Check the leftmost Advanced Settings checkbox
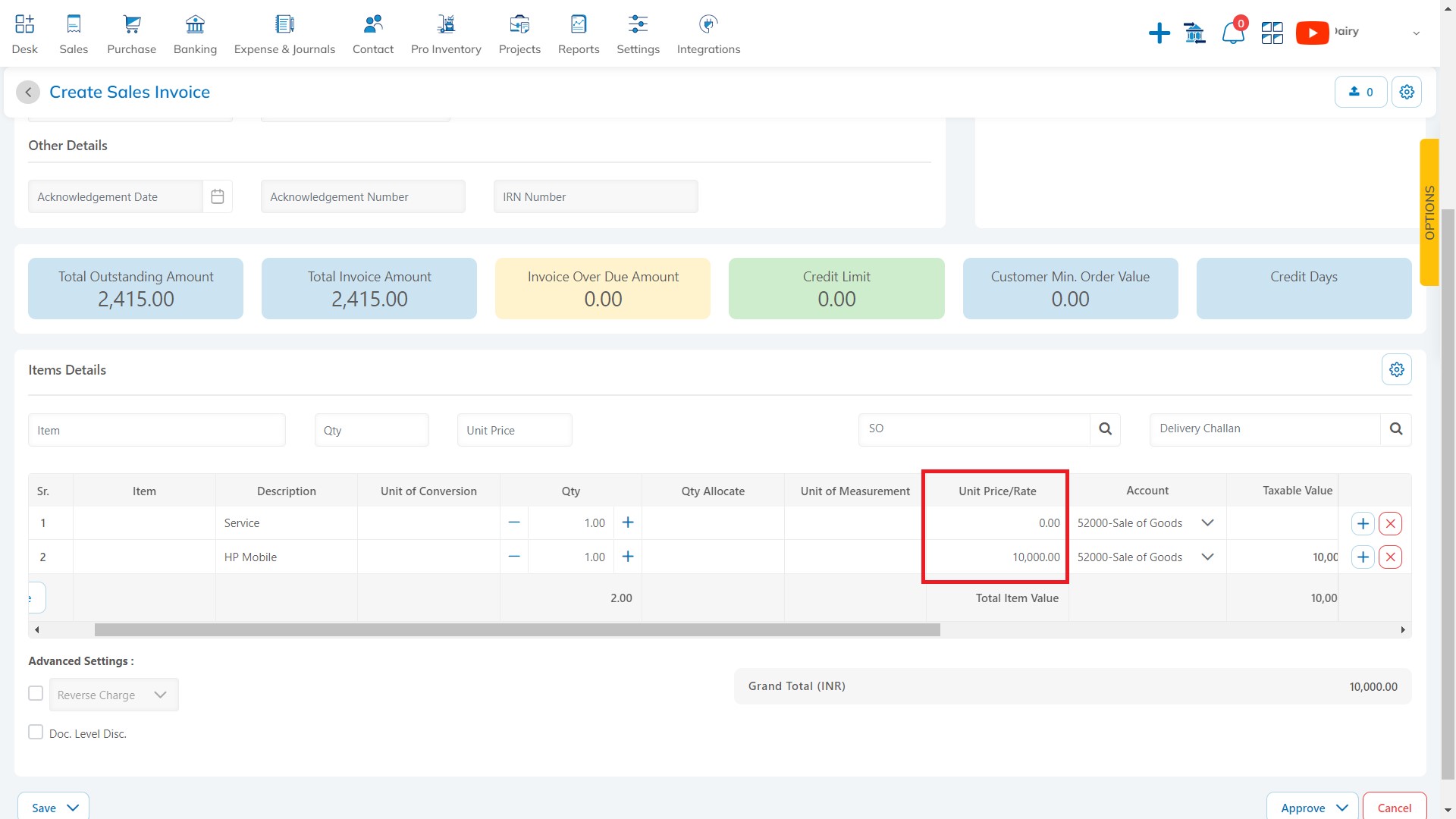 click(x=35, y=694)
